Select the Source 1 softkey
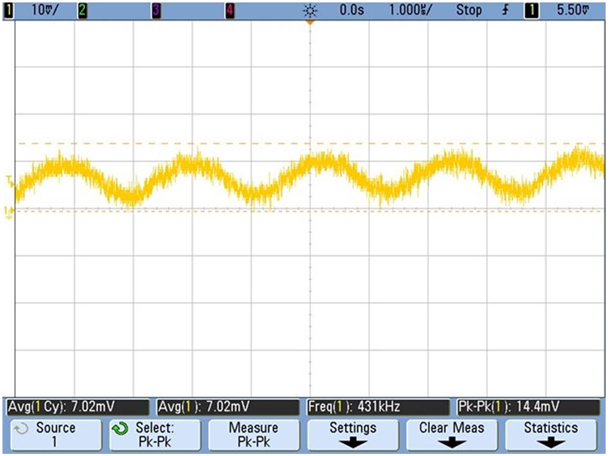Viewport: 610px width, 456px height. (x=56, y=435)
